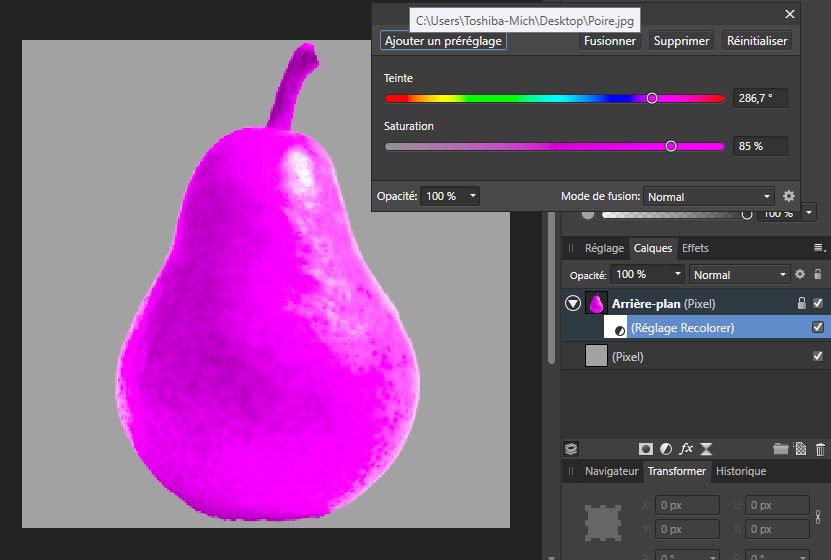Click the grey (Pixel) layer thumbnail
The width and height of the screenshot is (831, 560).
pyautogui.click(x=596, y=355)
